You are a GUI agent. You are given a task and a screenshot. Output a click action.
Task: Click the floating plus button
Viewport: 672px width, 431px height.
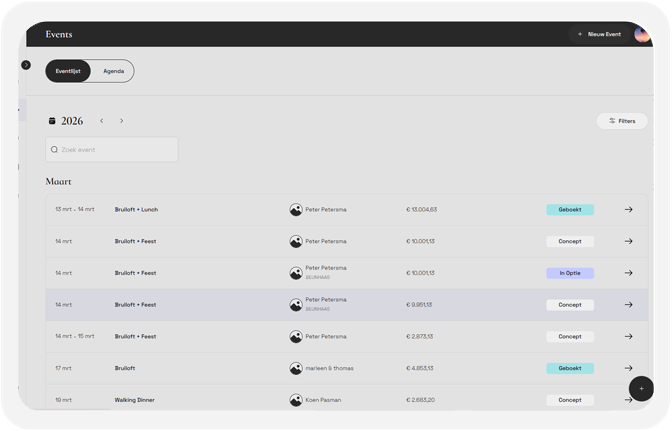(641, 389)
